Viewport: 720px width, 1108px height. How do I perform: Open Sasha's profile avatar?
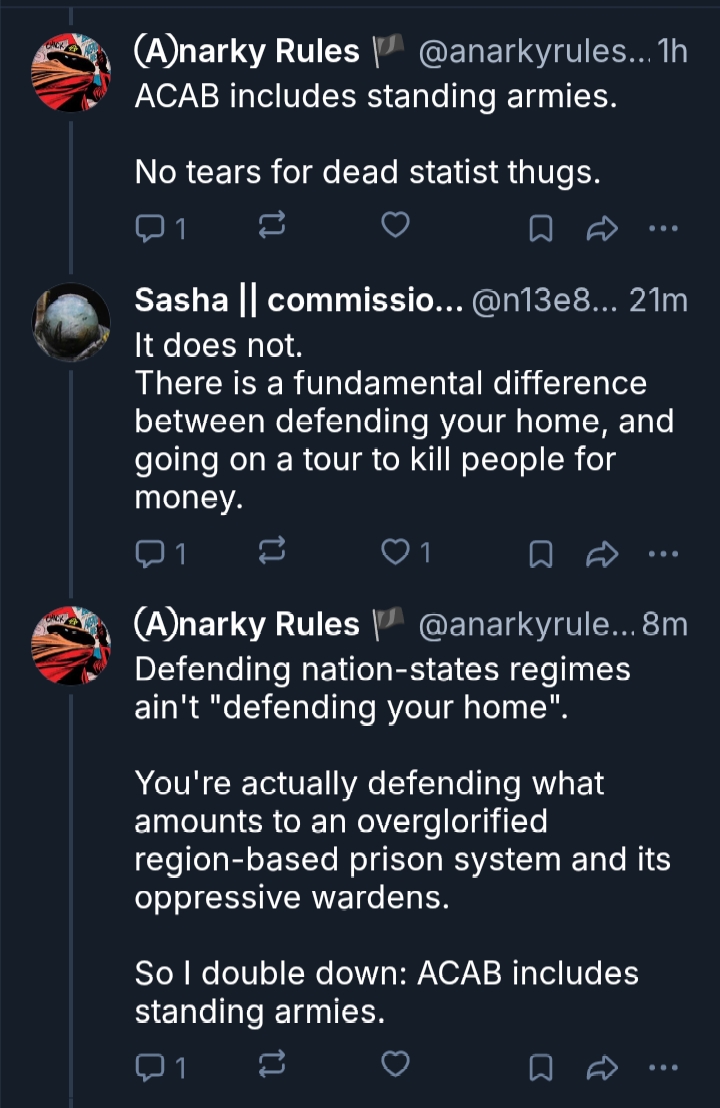pyautogui.click(x=71, y=321)
